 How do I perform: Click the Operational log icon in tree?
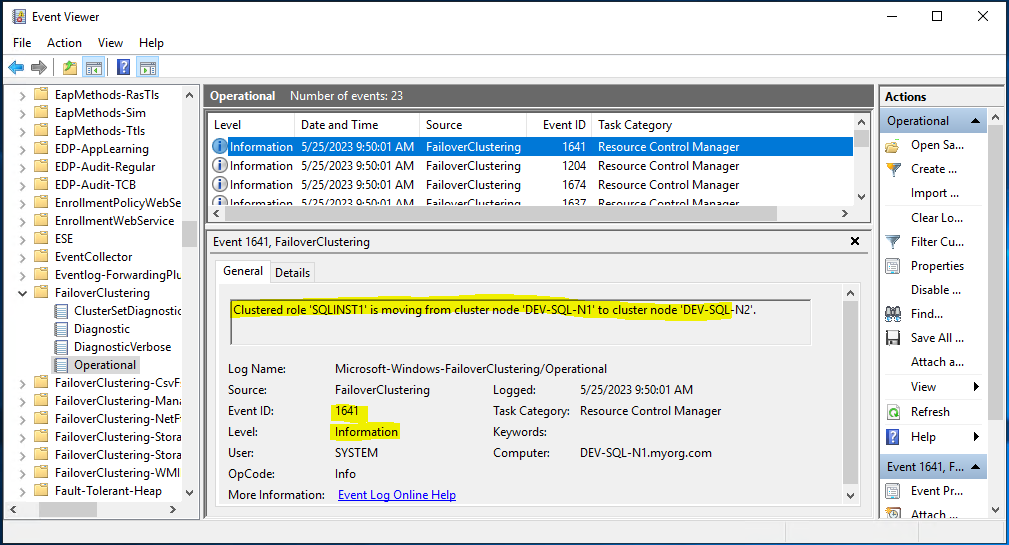61,365
